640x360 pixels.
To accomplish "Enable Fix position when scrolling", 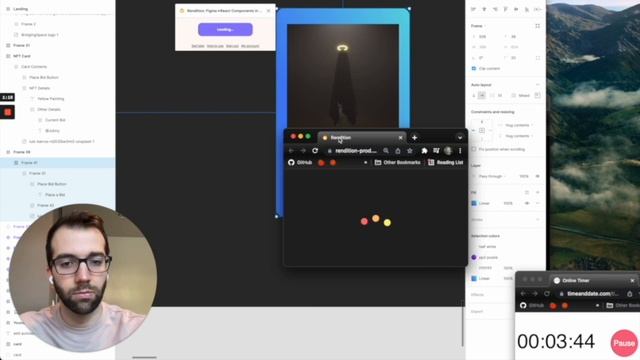I will pos(474,149).
